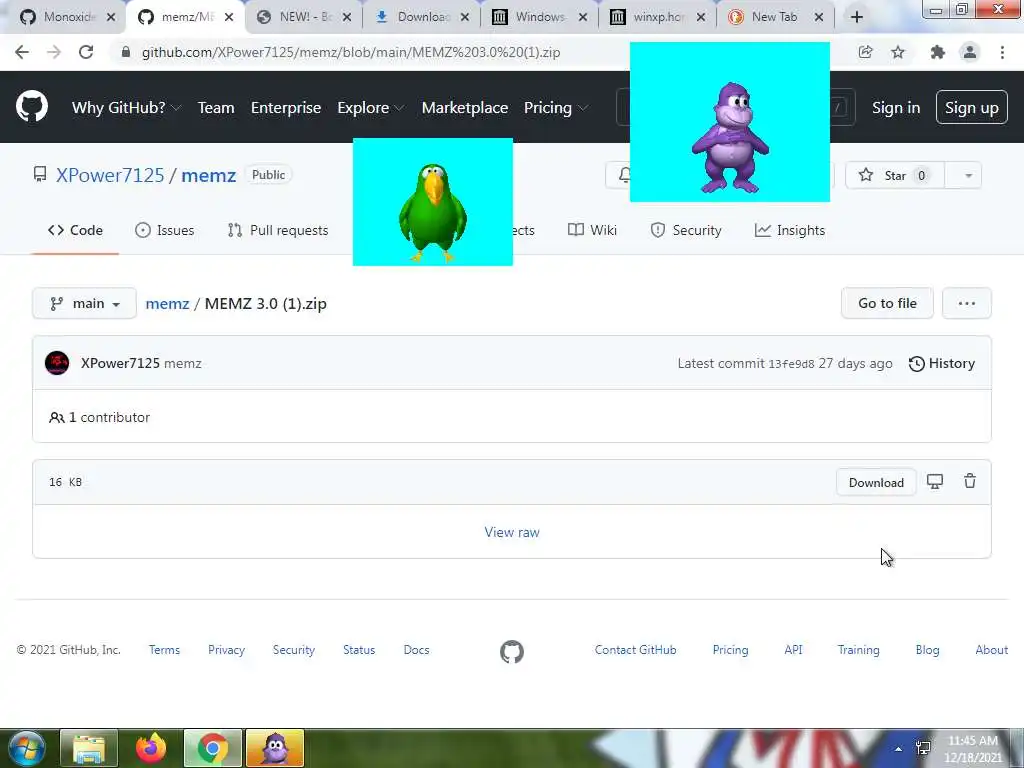Switch to the Security repository tab
This screenshot has height=768, width=1024.
coord(686,230)
